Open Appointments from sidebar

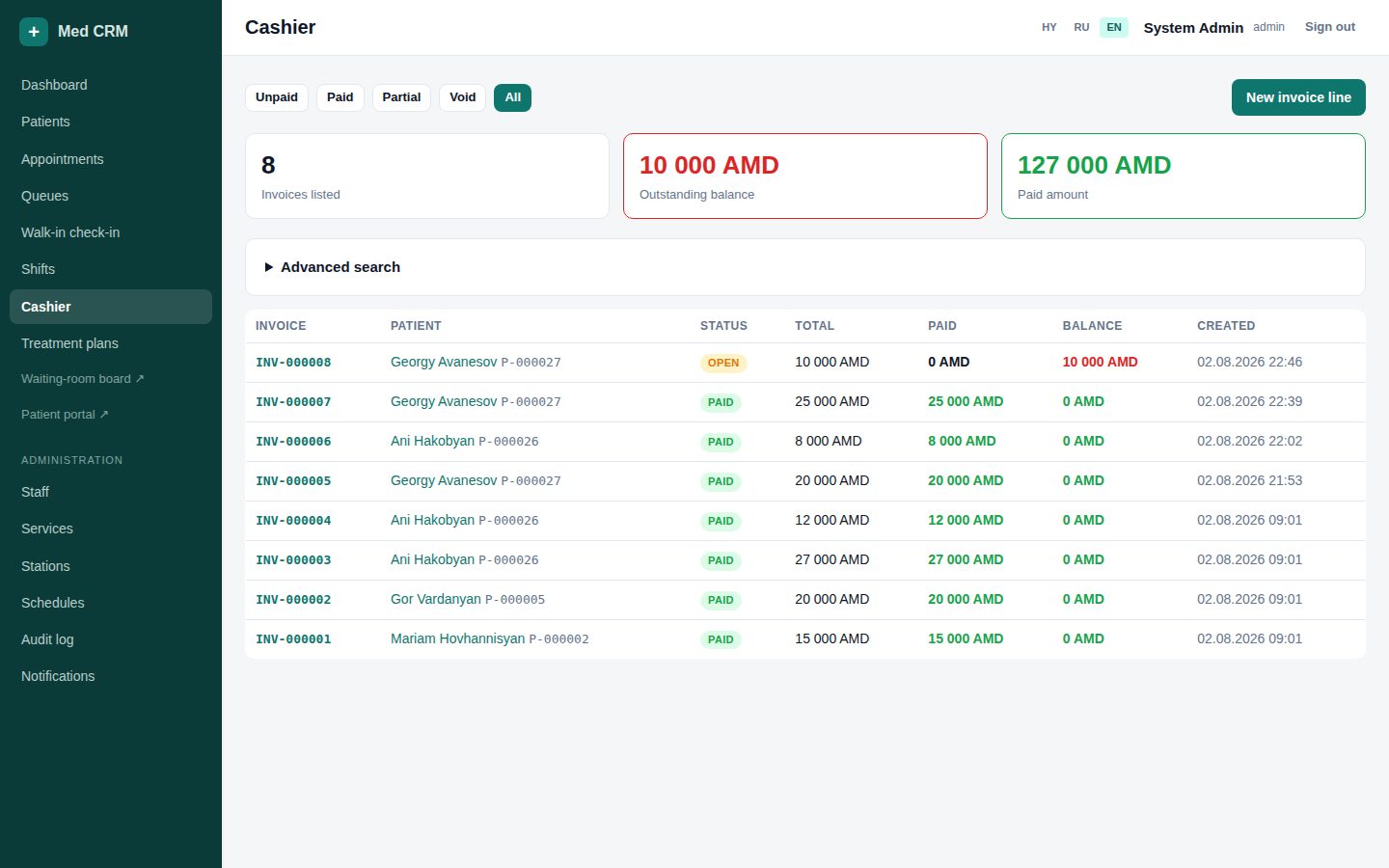[x=111, y=159]
